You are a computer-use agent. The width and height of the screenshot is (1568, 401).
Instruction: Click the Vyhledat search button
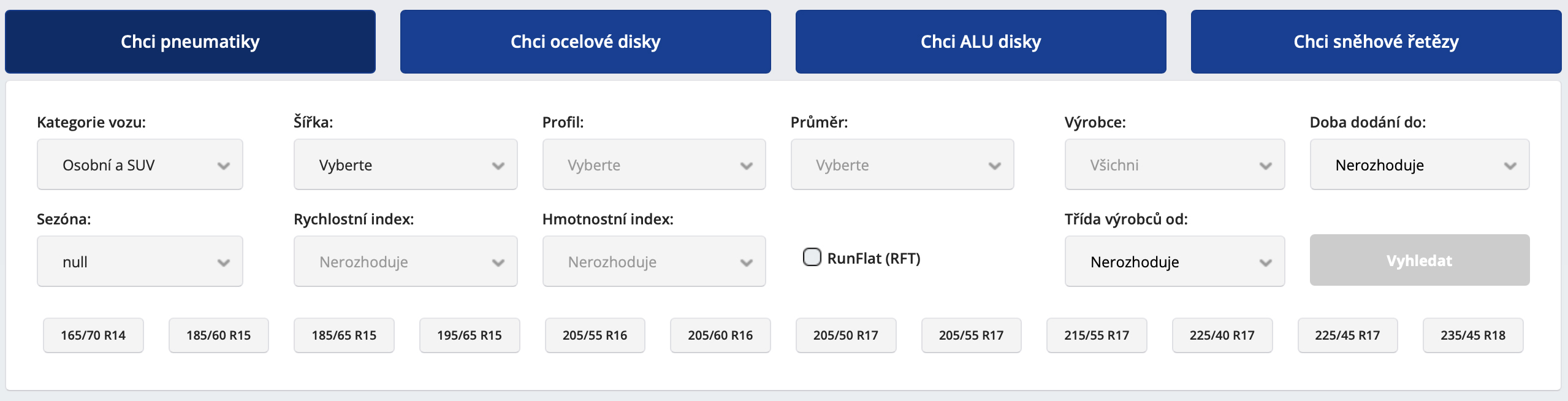tap(1419, 261)
